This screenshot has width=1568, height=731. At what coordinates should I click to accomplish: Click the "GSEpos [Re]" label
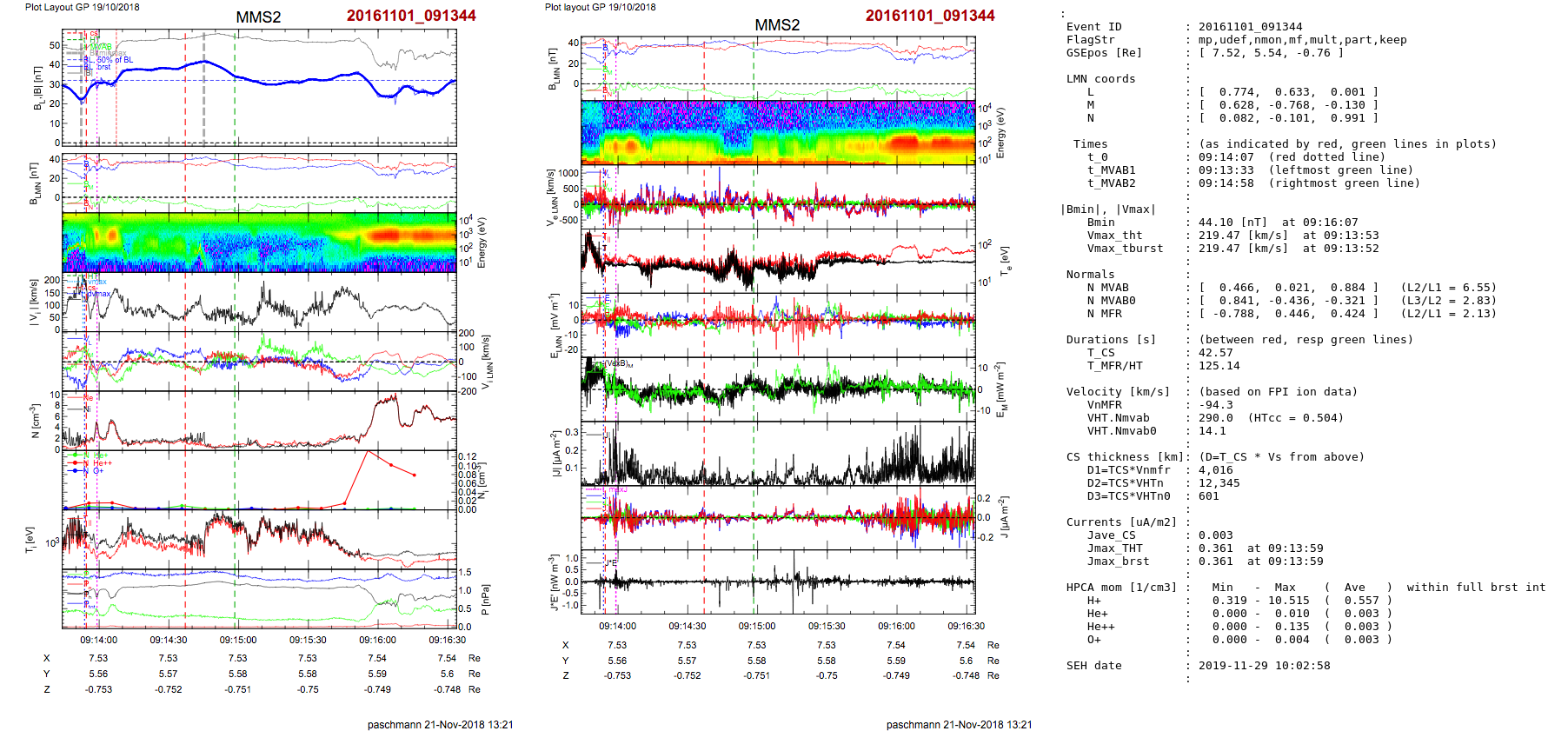coord(1105,53)
